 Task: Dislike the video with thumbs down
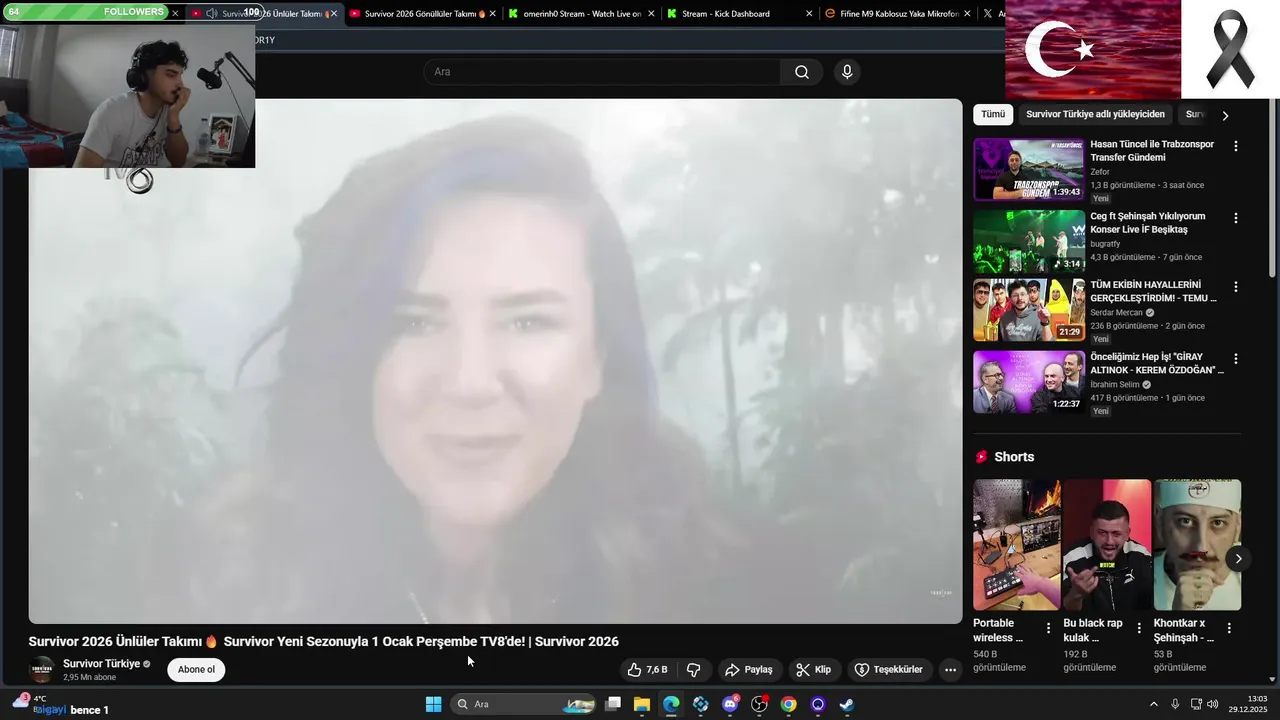(x=694, y=670)
